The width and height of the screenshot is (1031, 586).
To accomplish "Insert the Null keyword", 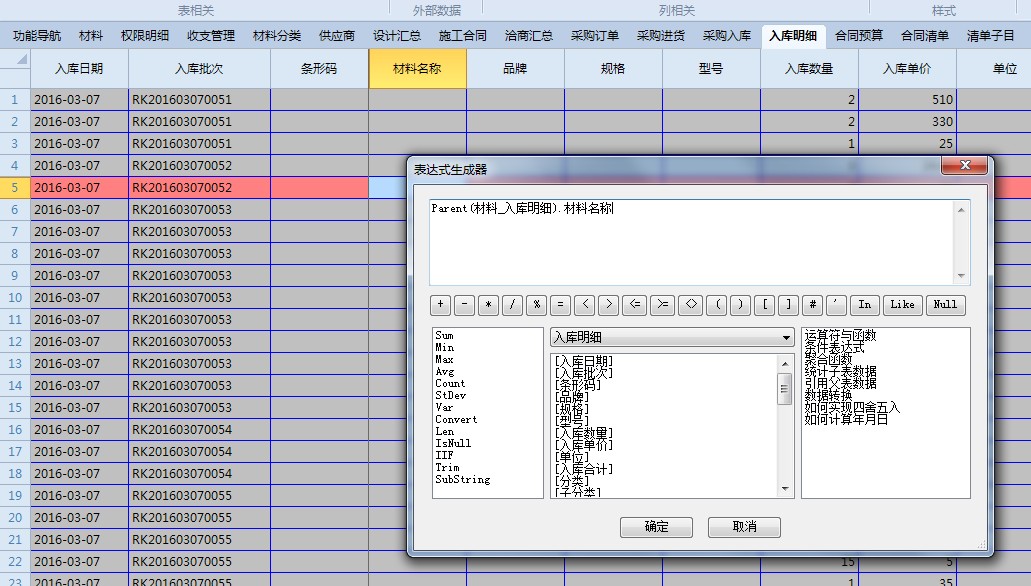I will [945, 305].
